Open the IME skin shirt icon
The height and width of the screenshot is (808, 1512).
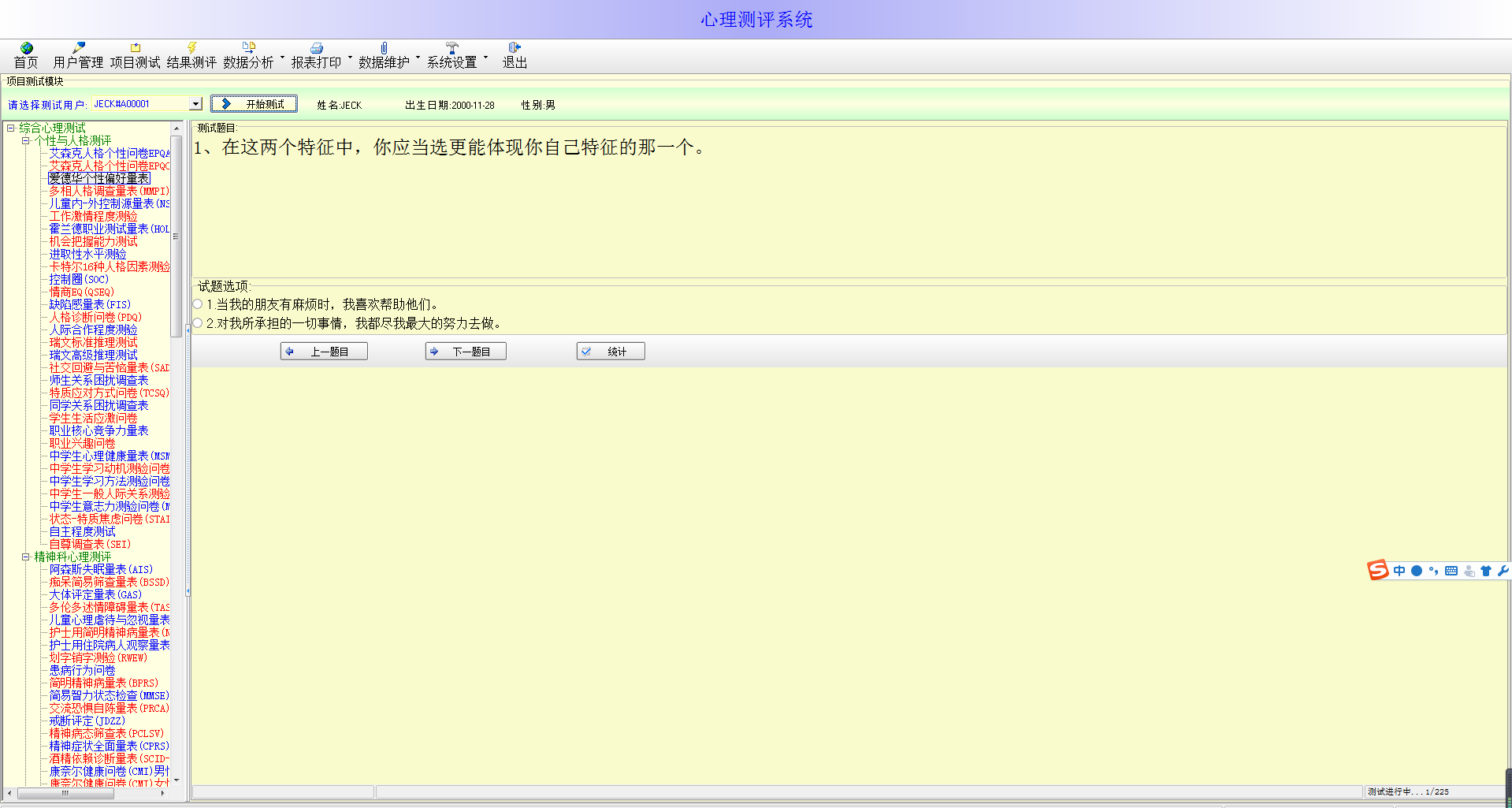click(x=1486, y=571)
